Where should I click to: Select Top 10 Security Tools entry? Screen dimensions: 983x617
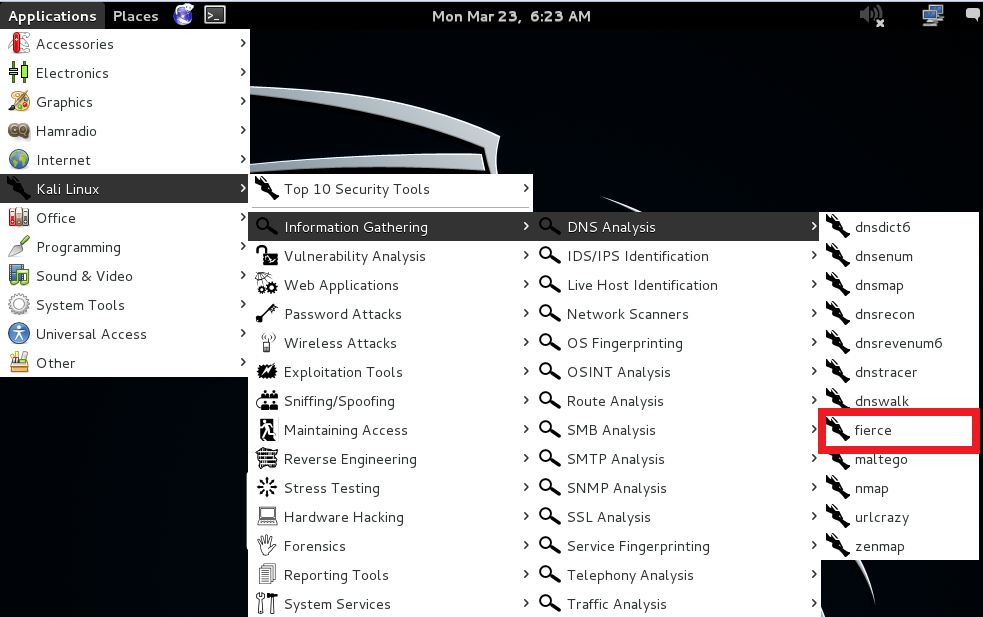(x=357, y=189)
